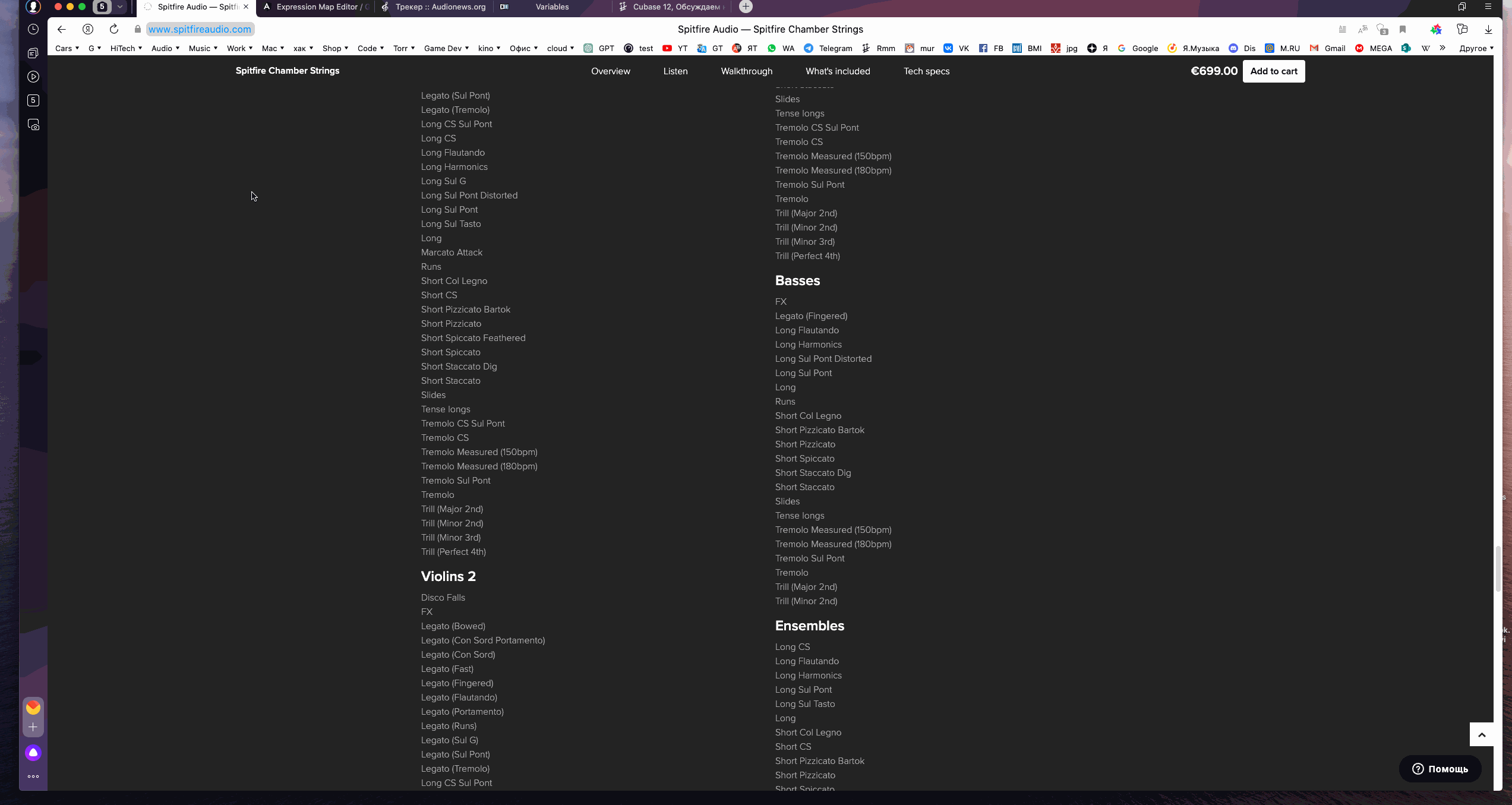Click the www.spitfireaudio.com address field
Viewport: 1512px width, 805px height.
pos(200,29)
